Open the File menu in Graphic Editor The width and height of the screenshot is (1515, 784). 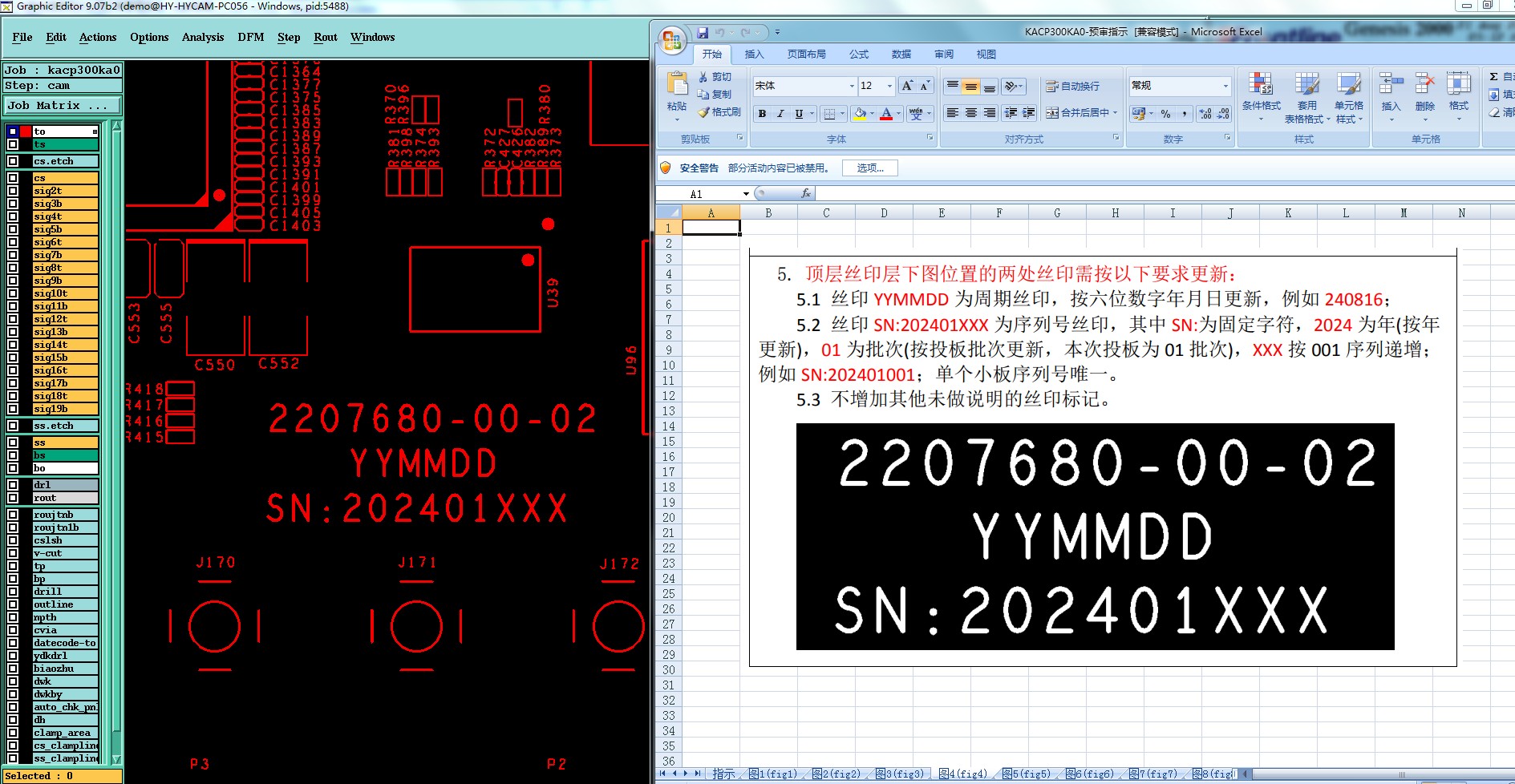click(22, 37)
